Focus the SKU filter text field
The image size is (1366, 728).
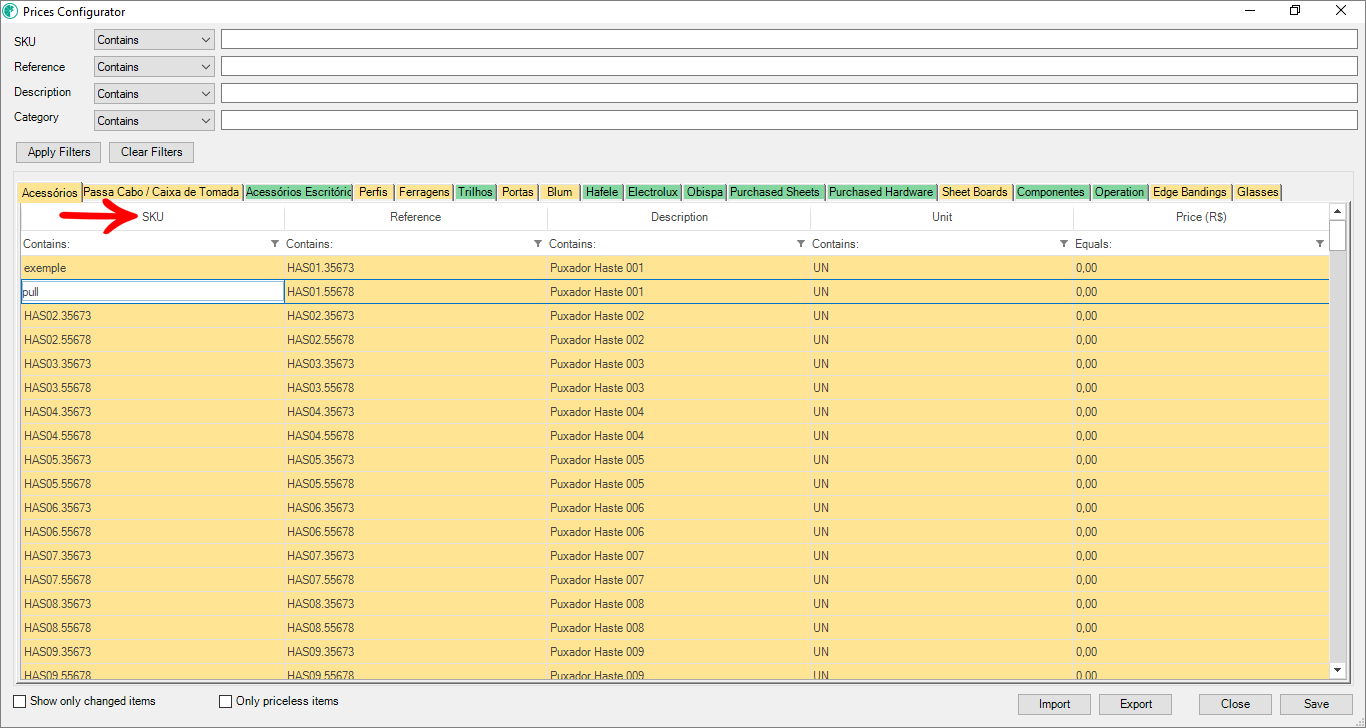[x=789, y=40]
